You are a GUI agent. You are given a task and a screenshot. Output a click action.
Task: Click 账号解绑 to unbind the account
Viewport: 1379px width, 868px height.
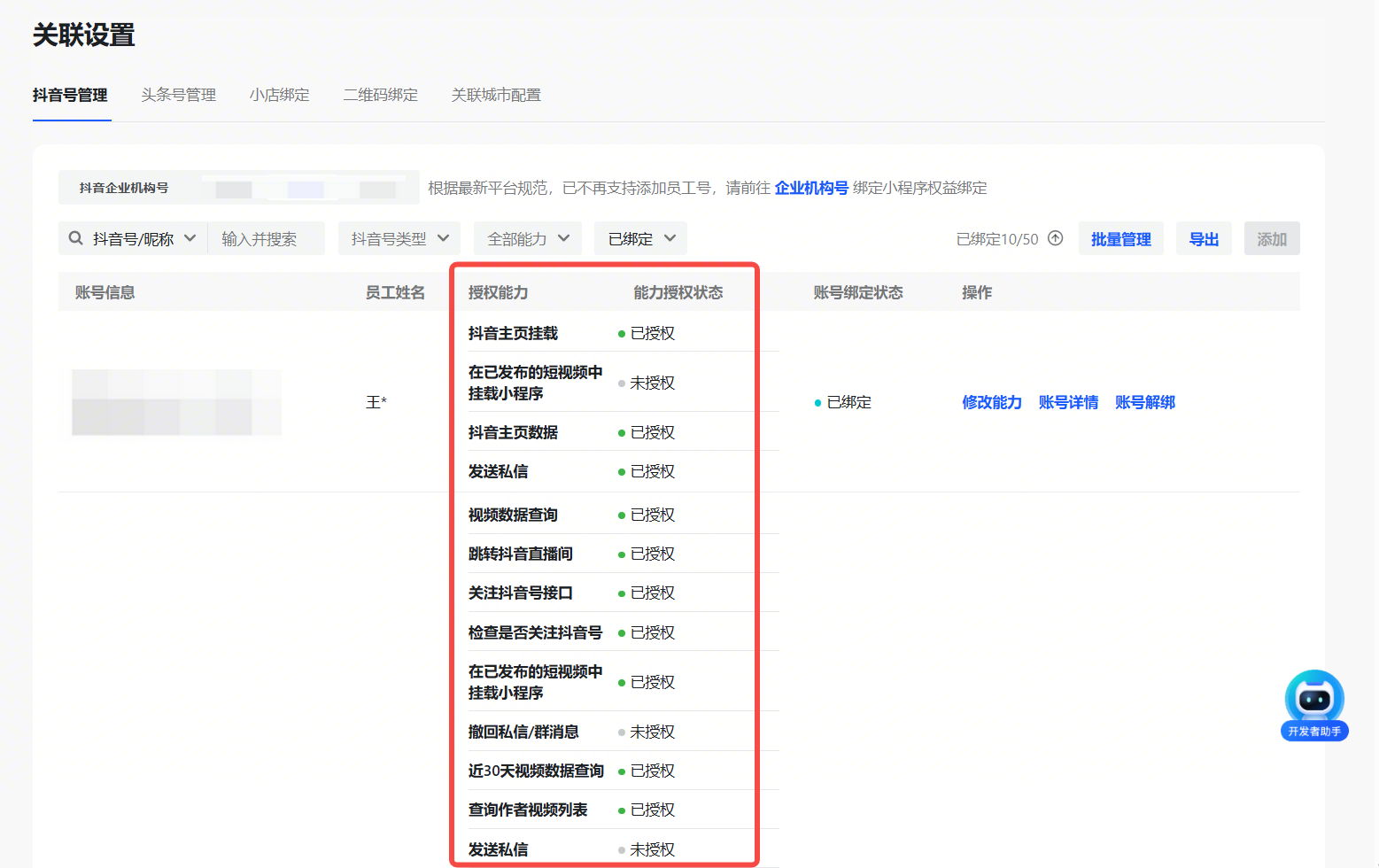pos(1145,402)
